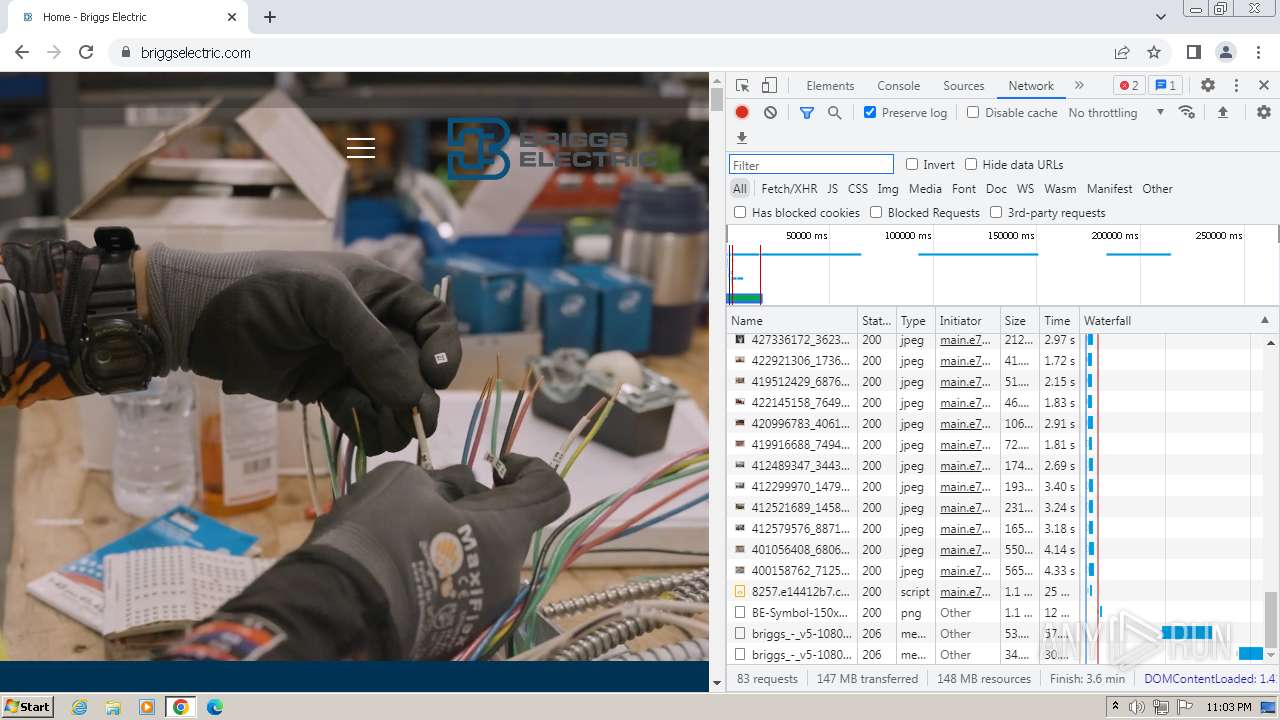
Task: Check Hide data URLs checkbox
Action: (971, 164)
